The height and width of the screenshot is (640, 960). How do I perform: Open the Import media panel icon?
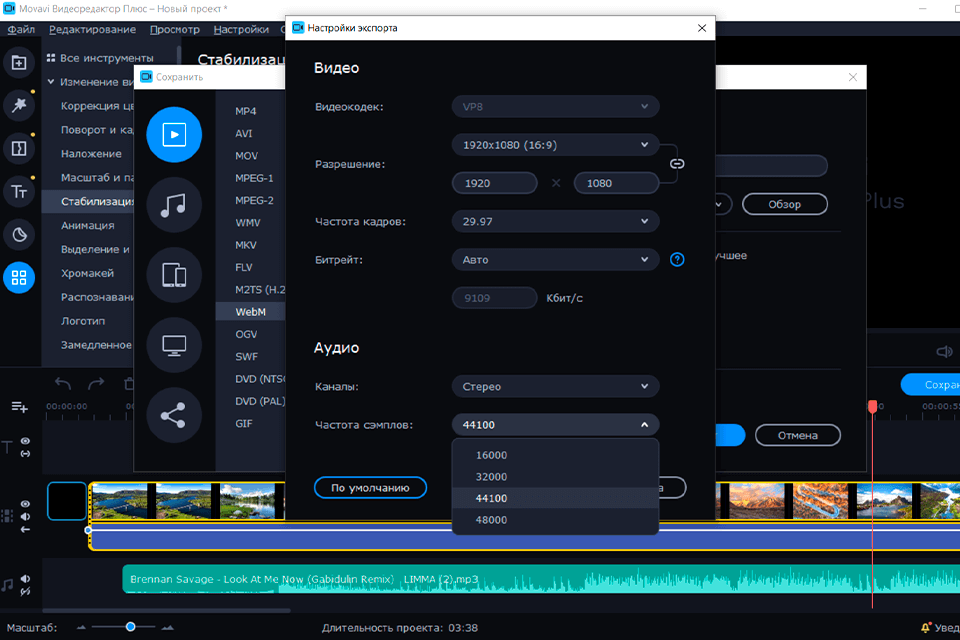coord(18,63)
